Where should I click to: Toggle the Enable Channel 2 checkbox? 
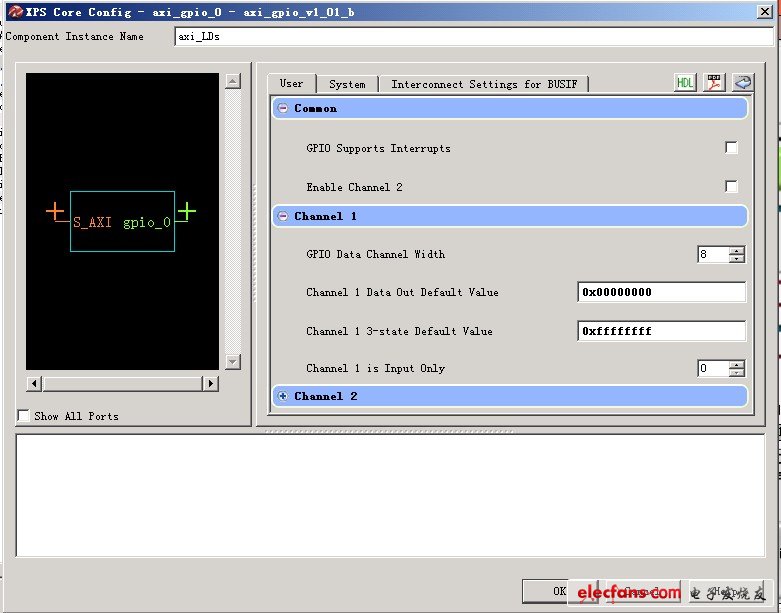[731, 187]
